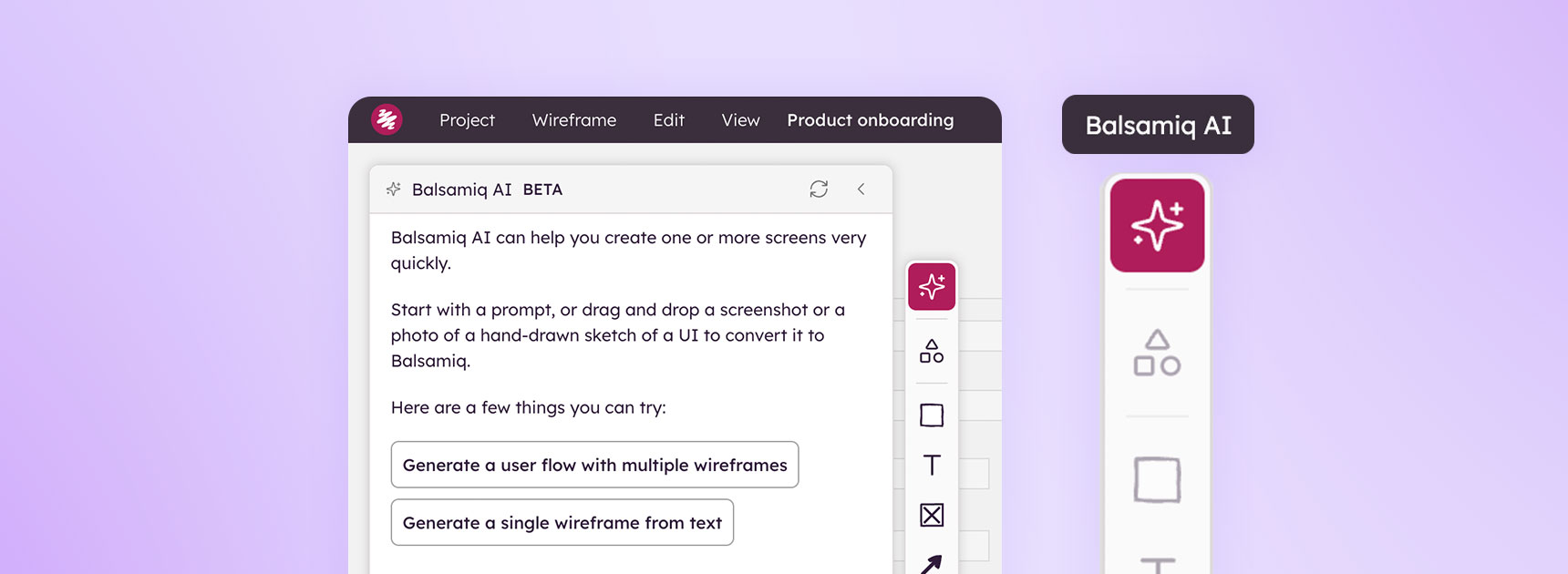Open the Edit menu
The height and width of the screenshot is (574, 1568).
point(668,119)
